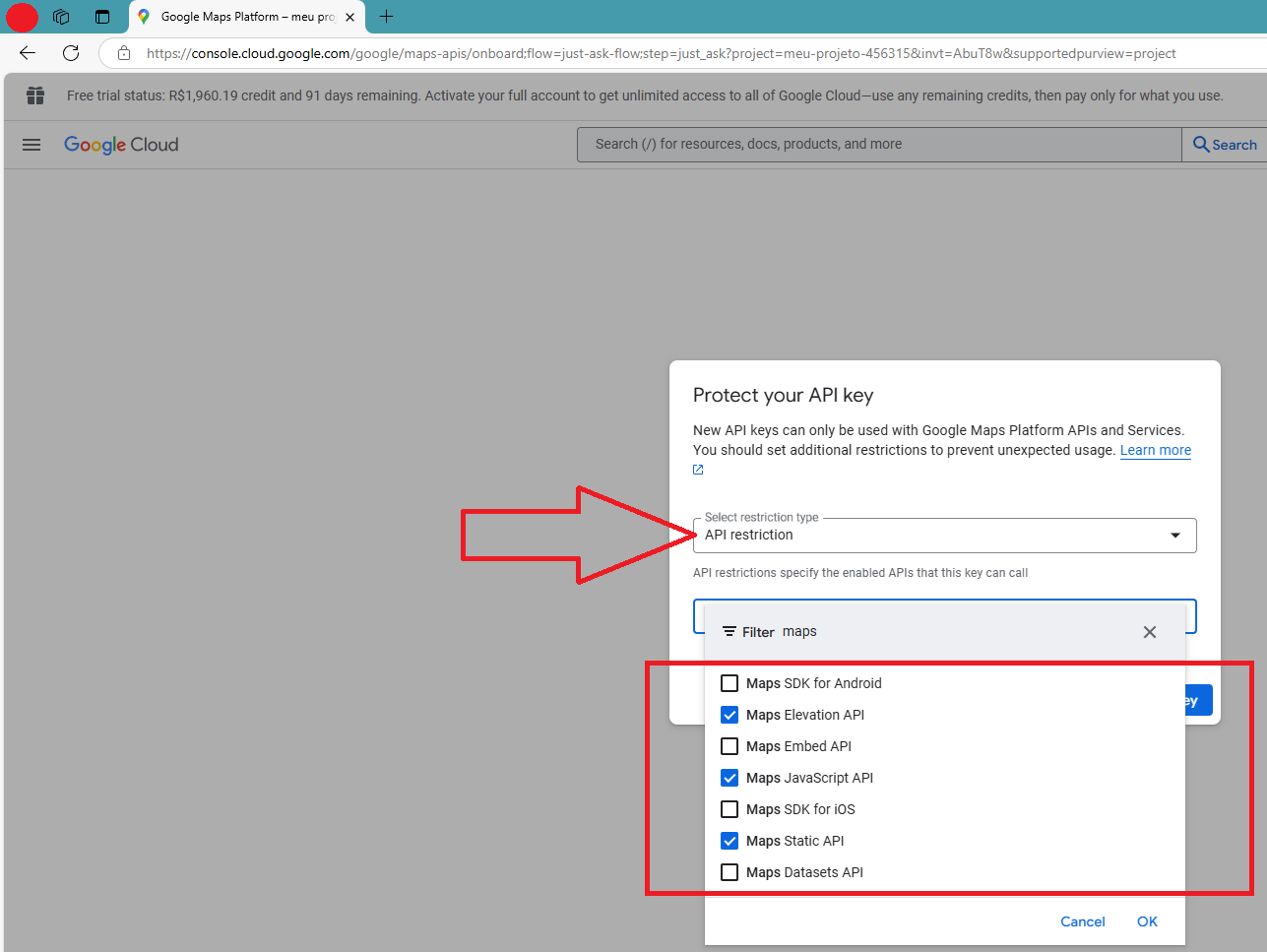Image resolution: width=1267 pixels, height=952 pixels.
Task: Click the gift icon in the trial banner
Action: [x=35, y=95]
